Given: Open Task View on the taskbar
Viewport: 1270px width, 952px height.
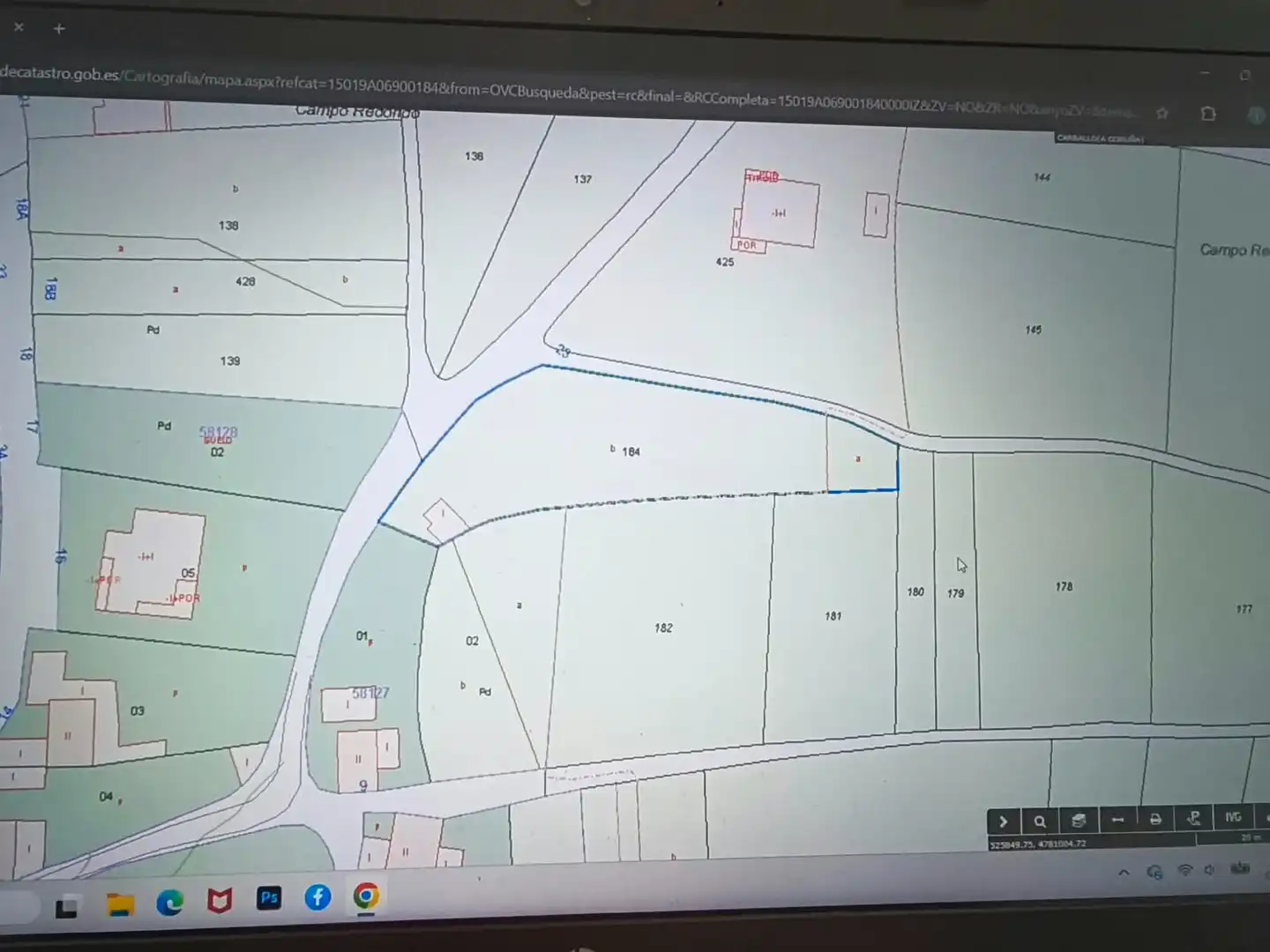Looking at the screenshot, I should 66,905.
